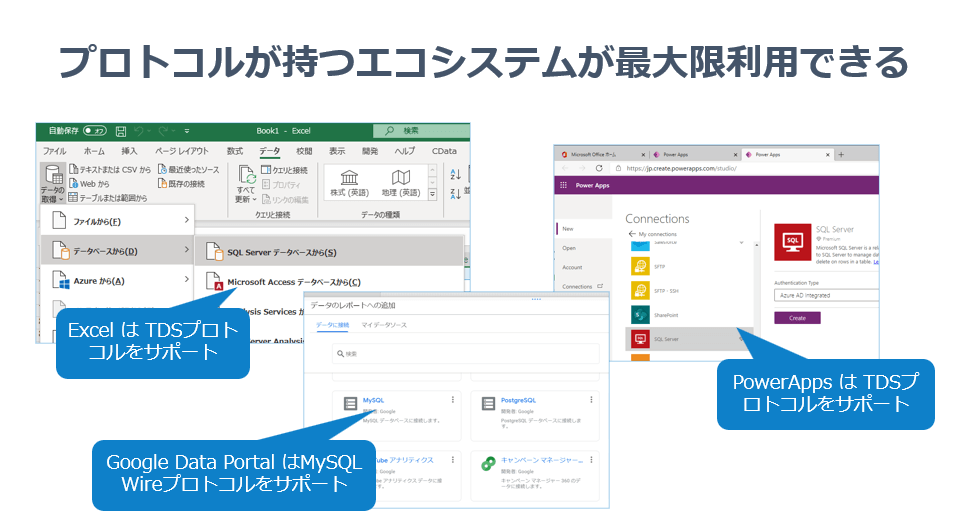Click the Data Portal connector 検索 field
This screenshot has width=970, height=518.
coord(466,353)
